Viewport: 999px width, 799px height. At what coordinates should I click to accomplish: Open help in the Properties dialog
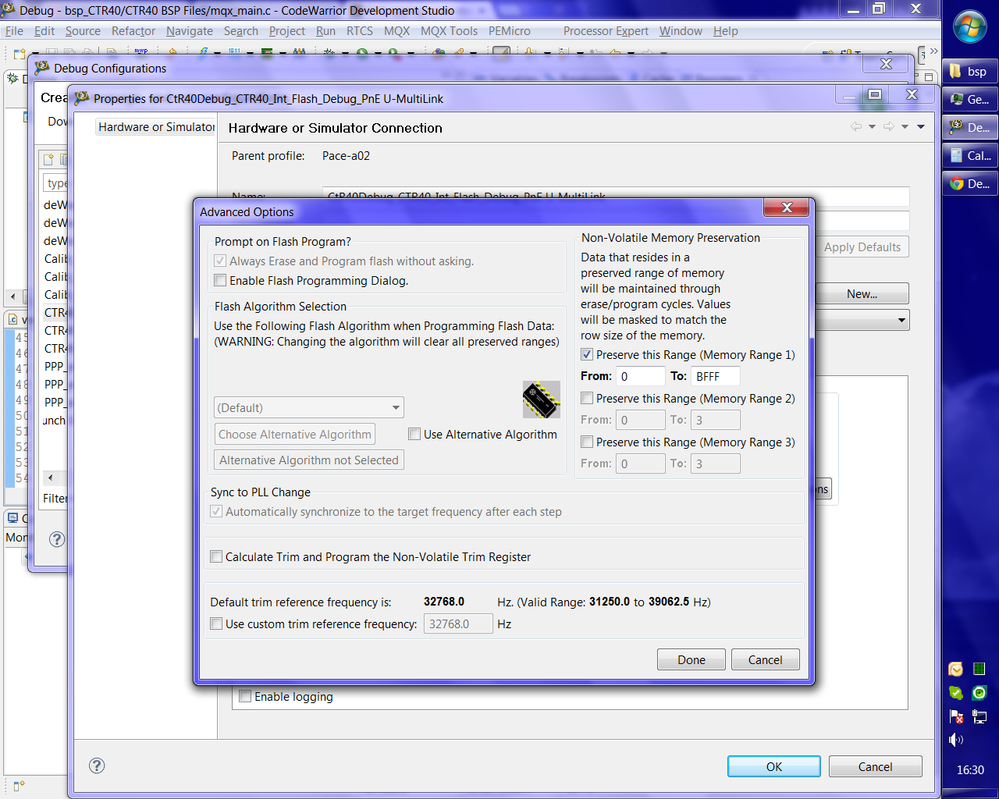tap(97, 766)
